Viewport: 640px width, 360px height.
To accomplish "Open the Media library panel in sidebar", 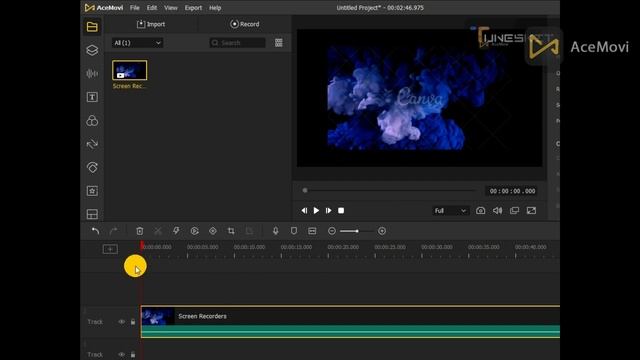I will click(92, 27).
